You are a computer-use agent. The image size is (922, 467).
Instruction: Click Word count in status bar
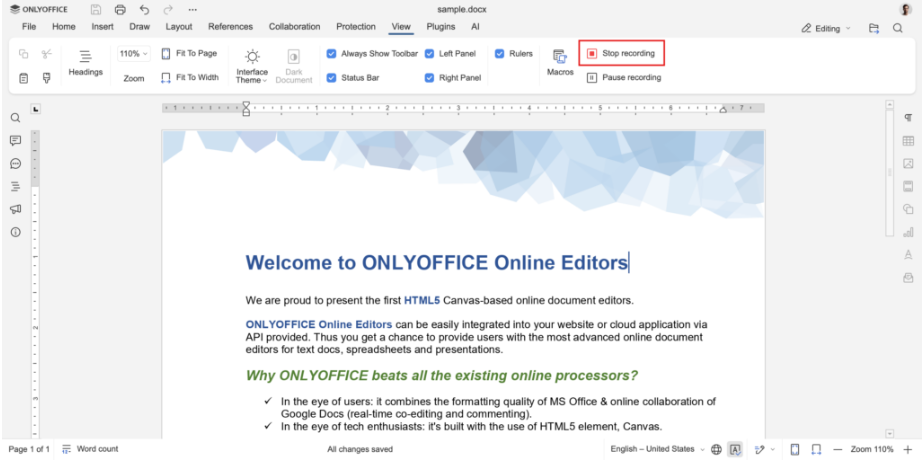pyautogui.click(x=90, y=449)
